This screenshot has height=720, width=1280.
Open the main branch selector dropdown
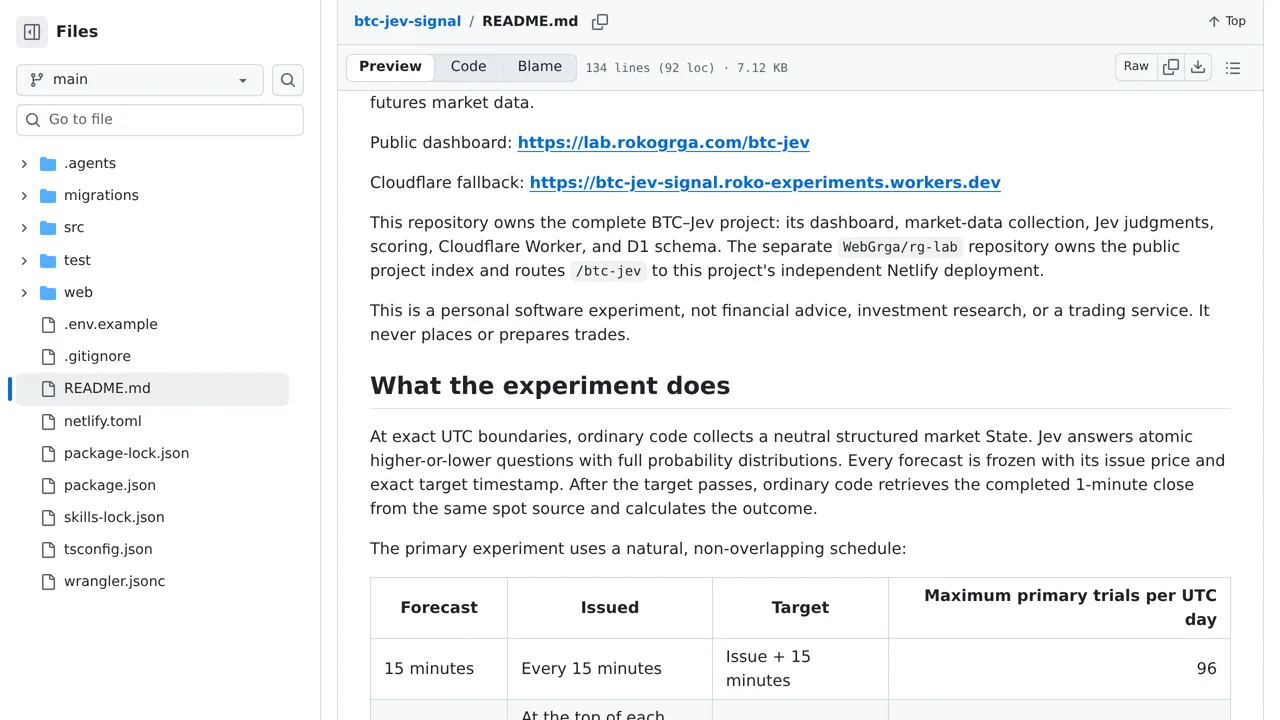pos(140,80)
